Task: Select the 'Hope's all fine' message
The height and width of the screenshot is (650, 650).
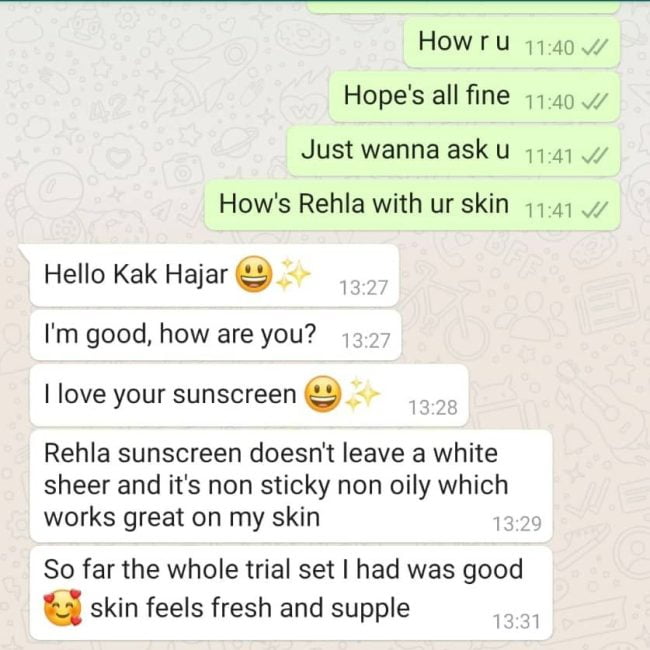Action: point(475,97)
